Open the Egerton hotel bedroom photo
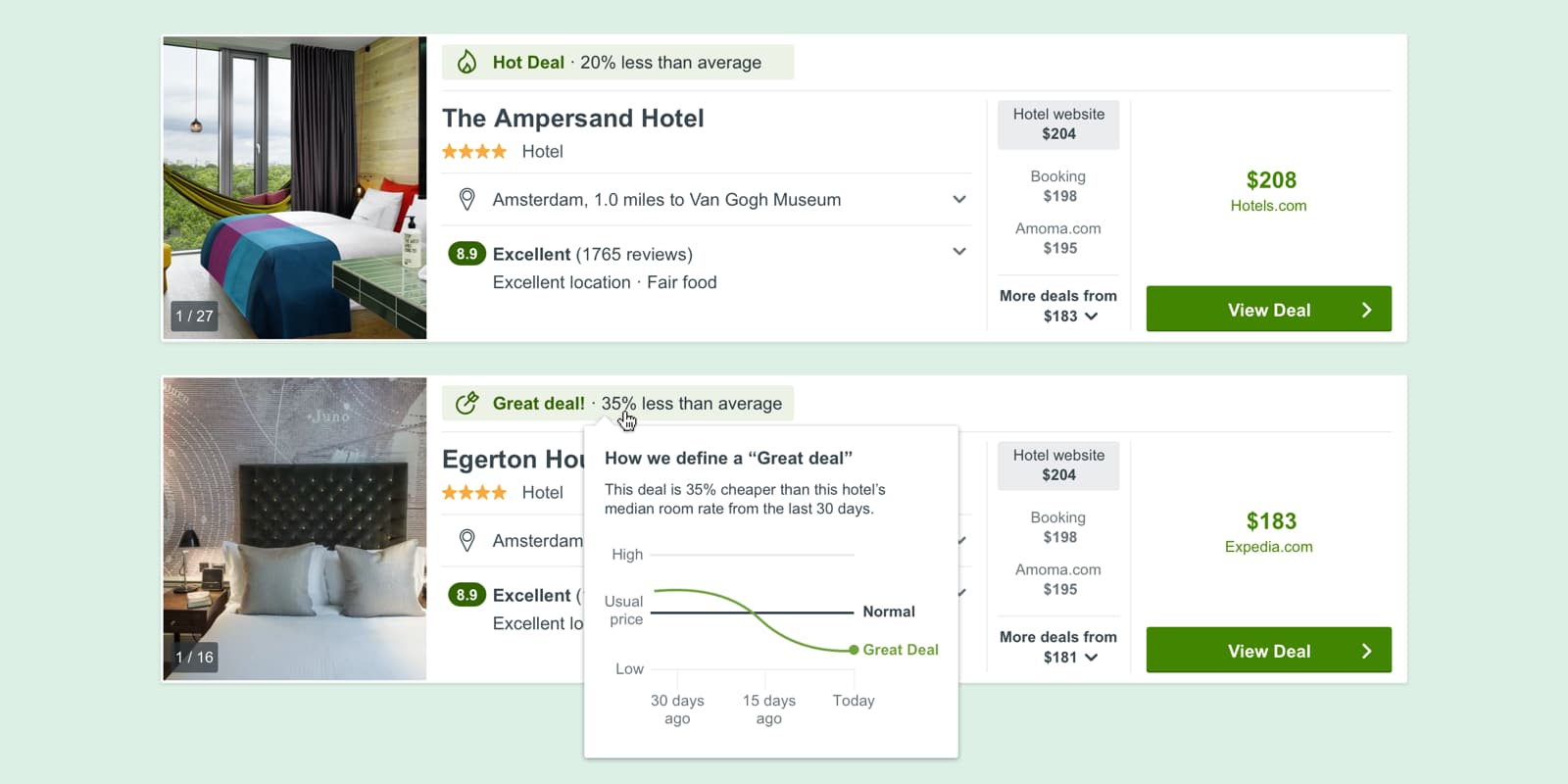Image resolution: width=1568 pixels, height=784 pixels. click(x=294, y=527)
